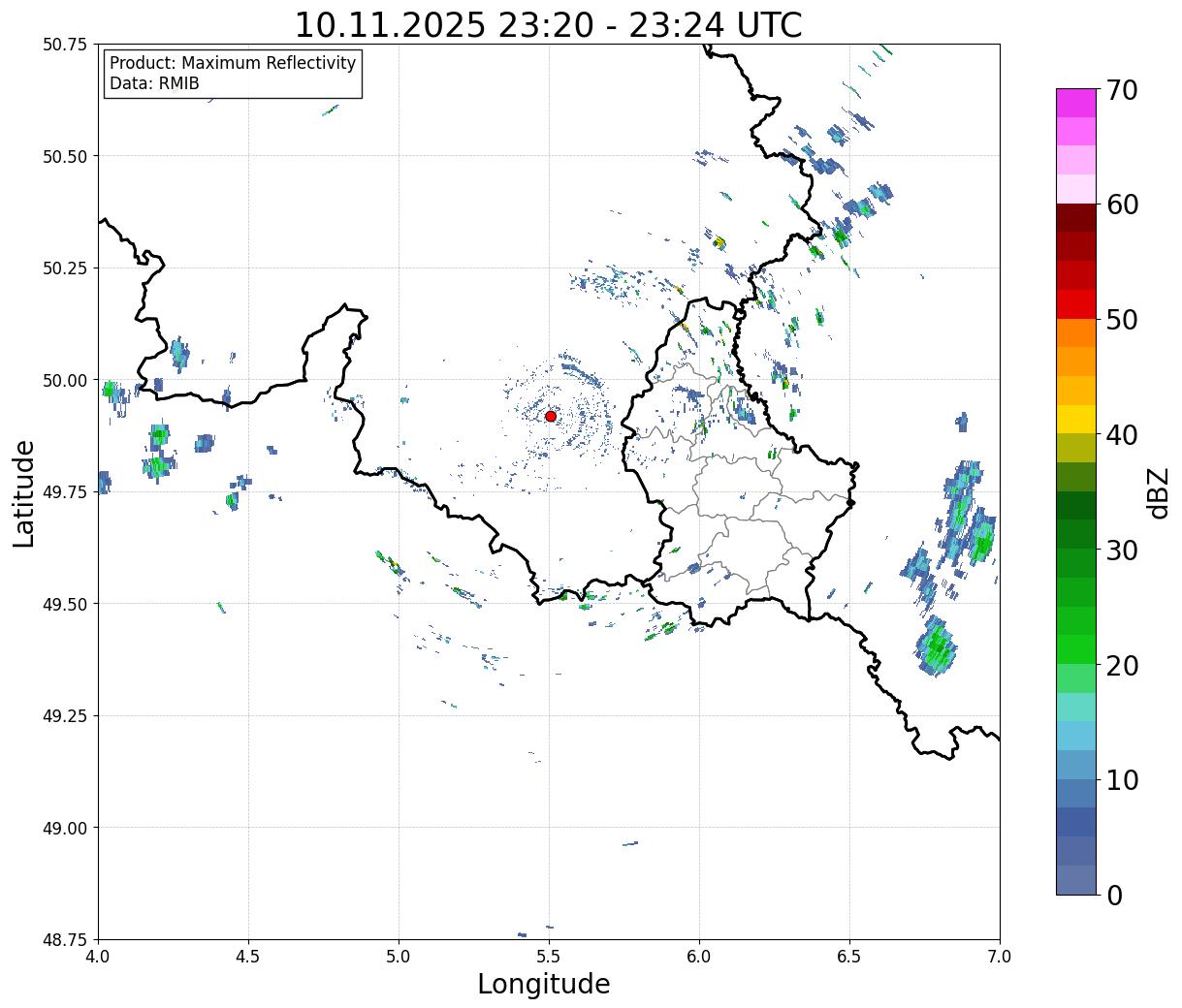Click the 'dBZ' colorbar label
The height and width of the screenshot is (1008, 1182).
coord(1158,491)
